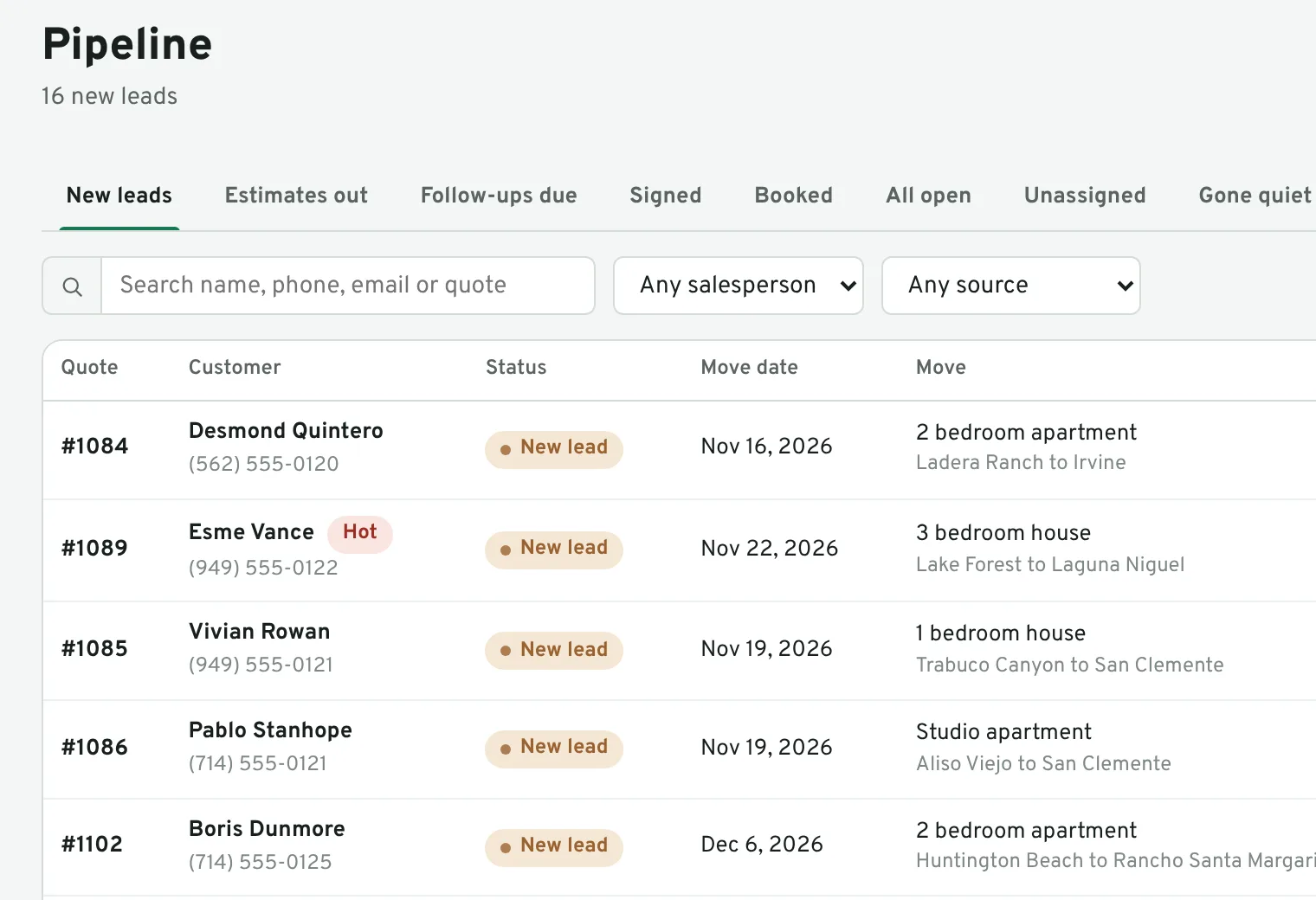Click New lead status for Pablo Stanhope
The image size is (1316, 900).
coord(554,749)
